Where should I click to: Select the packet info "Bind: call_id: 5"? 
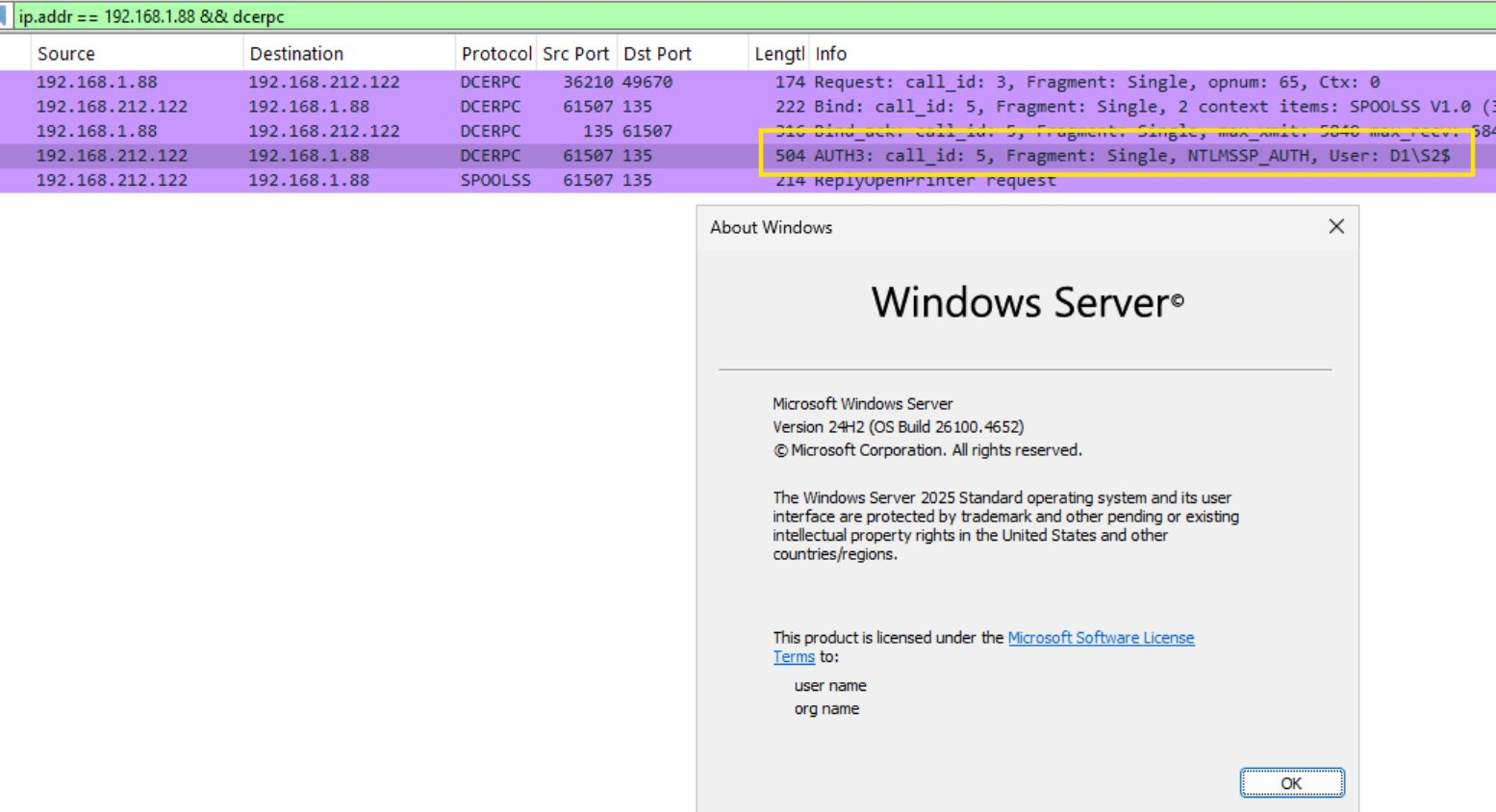point(1154,107)
